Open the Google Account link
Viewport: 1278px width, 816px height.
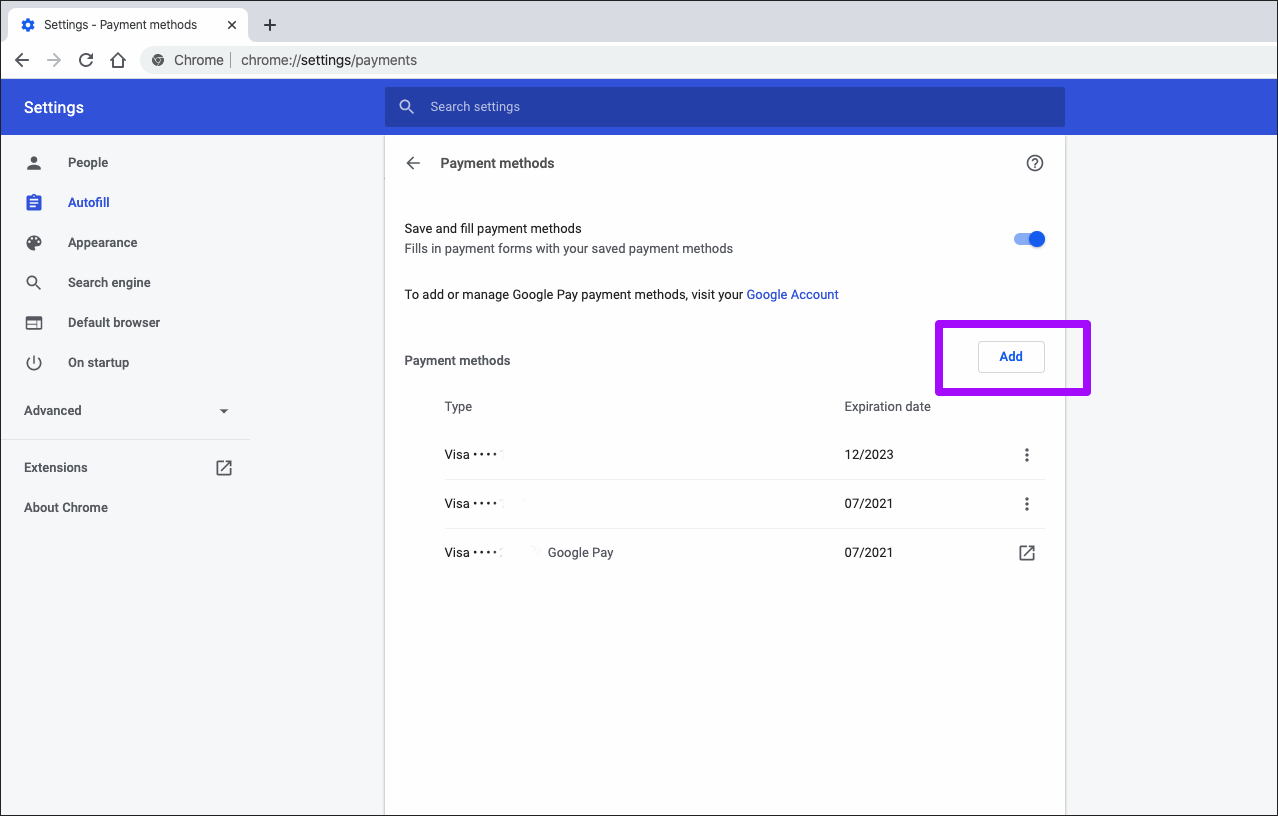click(x=792, y=295)
